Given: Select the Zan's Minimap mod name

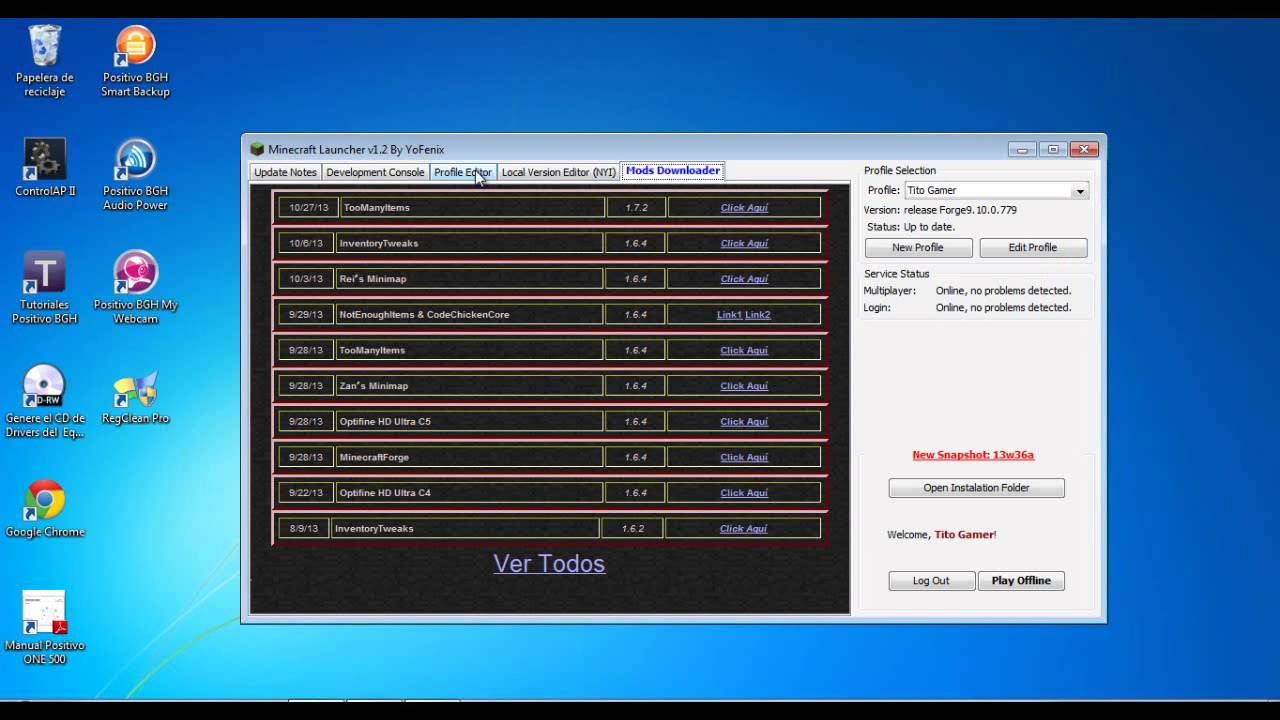Looking at the screenshot, I should pyautogui.click(x=374, y=386).
